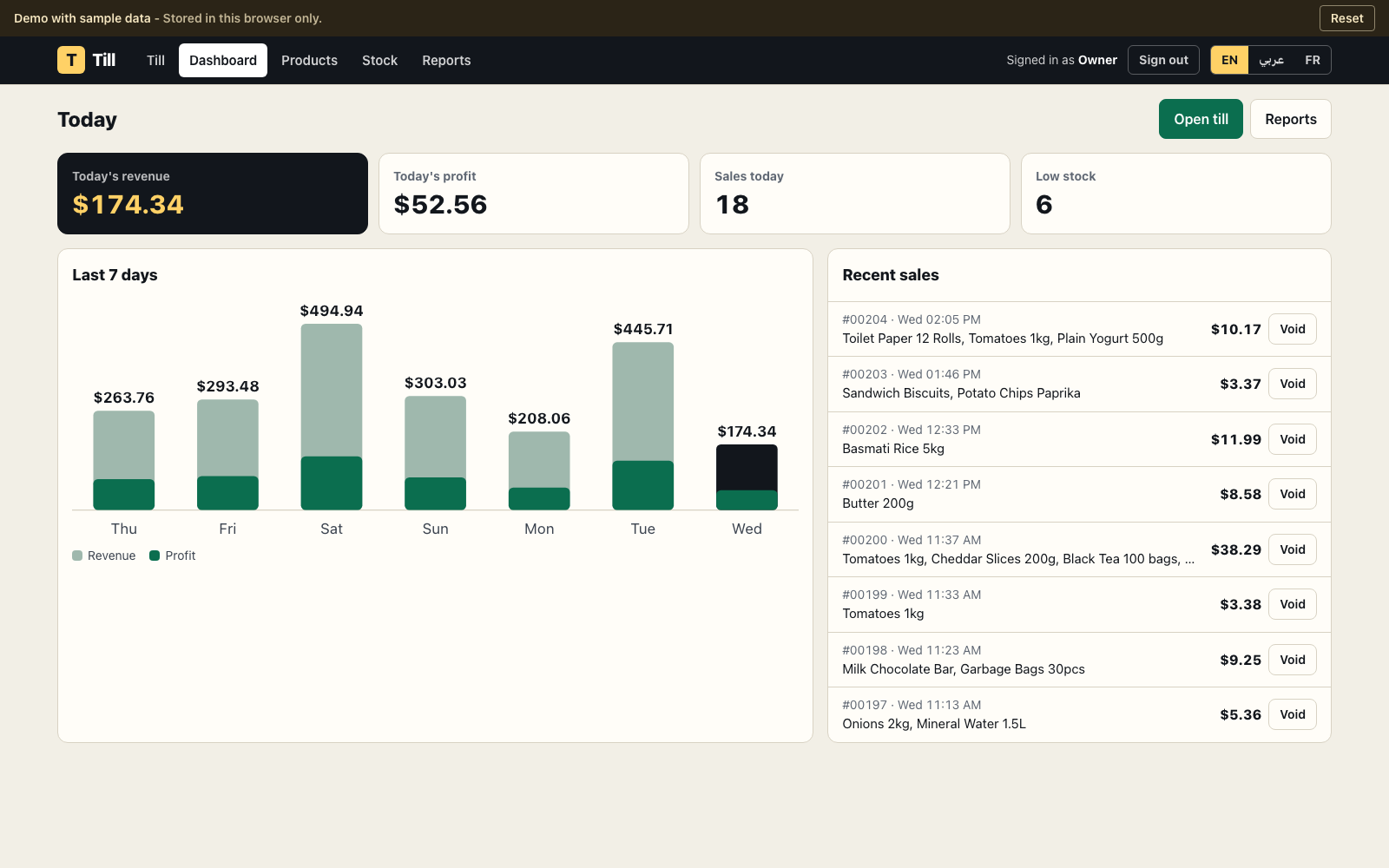1389x868 pixels.
Task: Click the green Open till button
Action: (1201, 119)
